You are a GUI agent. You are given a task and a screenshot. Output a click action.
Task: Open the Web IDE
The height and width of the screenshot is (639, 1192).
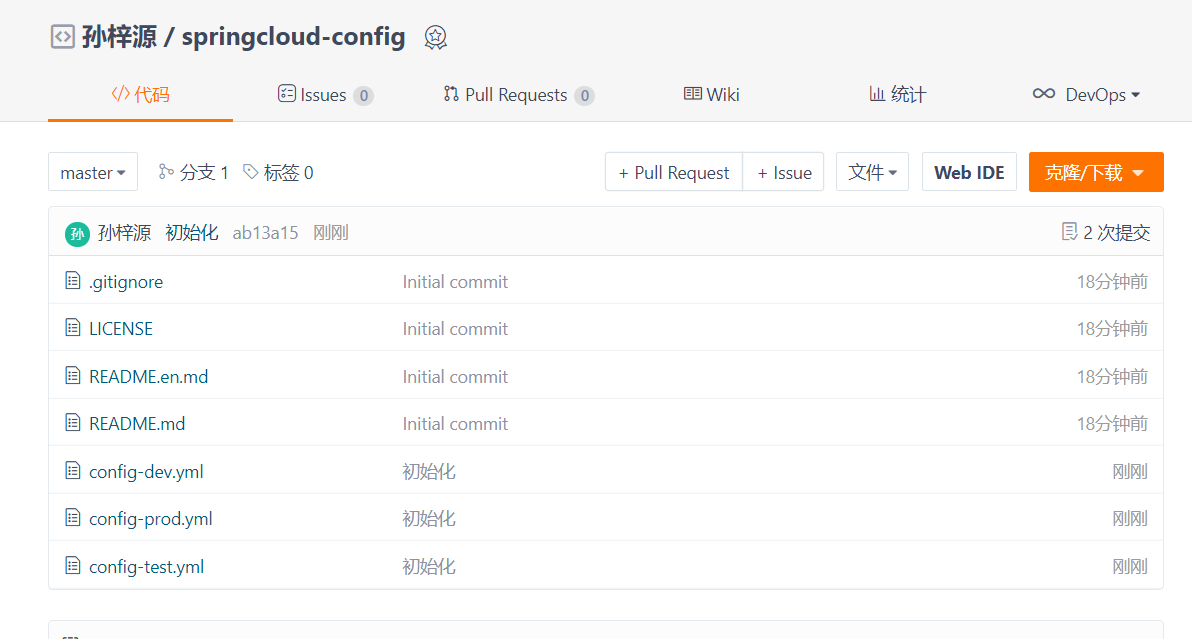969,172
